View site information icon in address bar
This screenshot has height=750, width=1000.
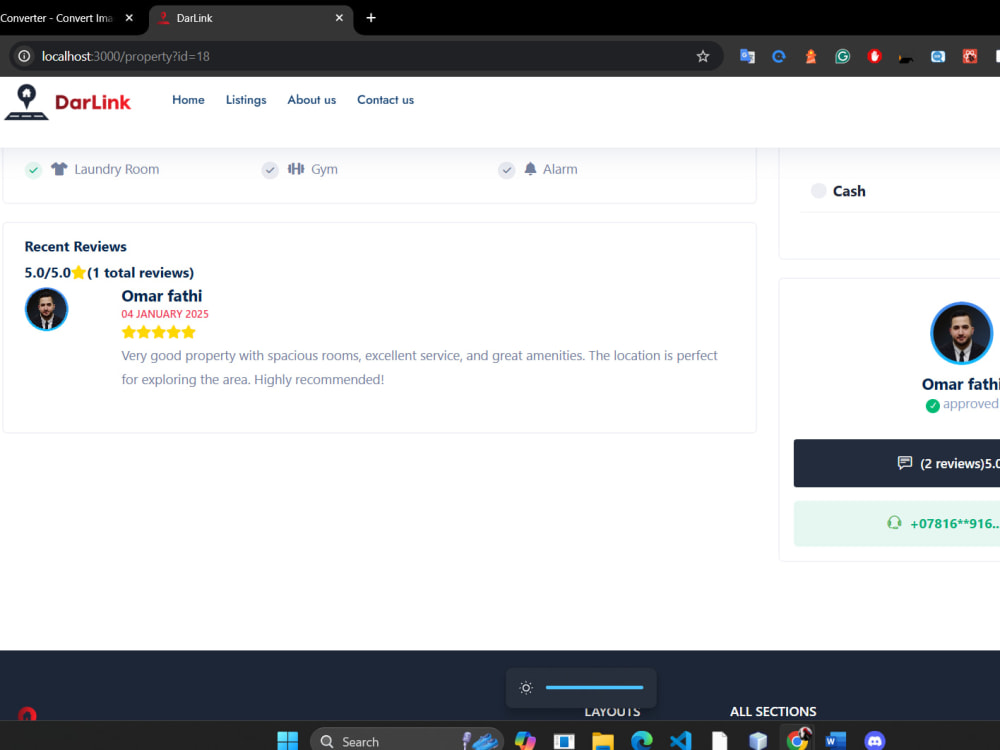point(24,56)
